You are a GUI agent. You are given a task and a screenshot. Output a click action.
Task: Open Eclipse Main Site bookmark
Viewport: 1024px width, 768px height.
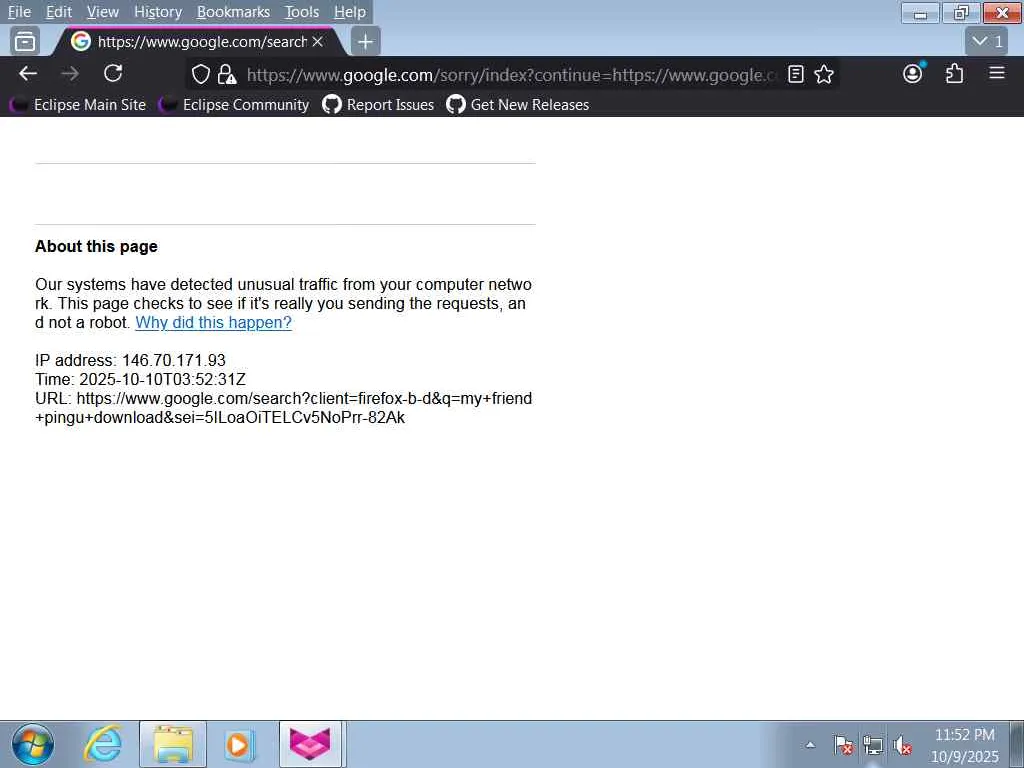click(x=78, y=104)
